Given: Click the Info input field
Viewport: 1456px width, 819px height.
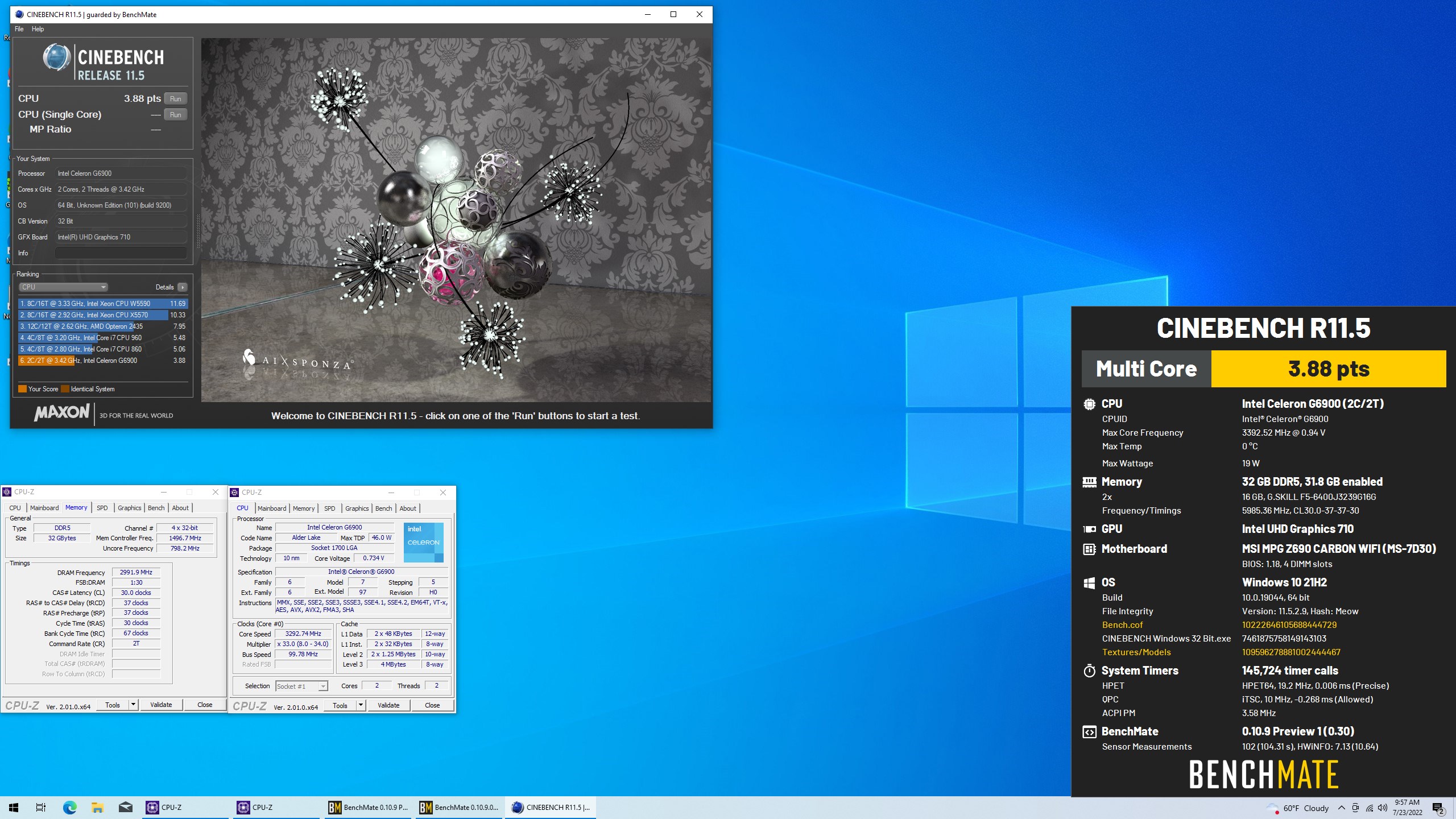Looking at the screenshot, I should (121, 253).
